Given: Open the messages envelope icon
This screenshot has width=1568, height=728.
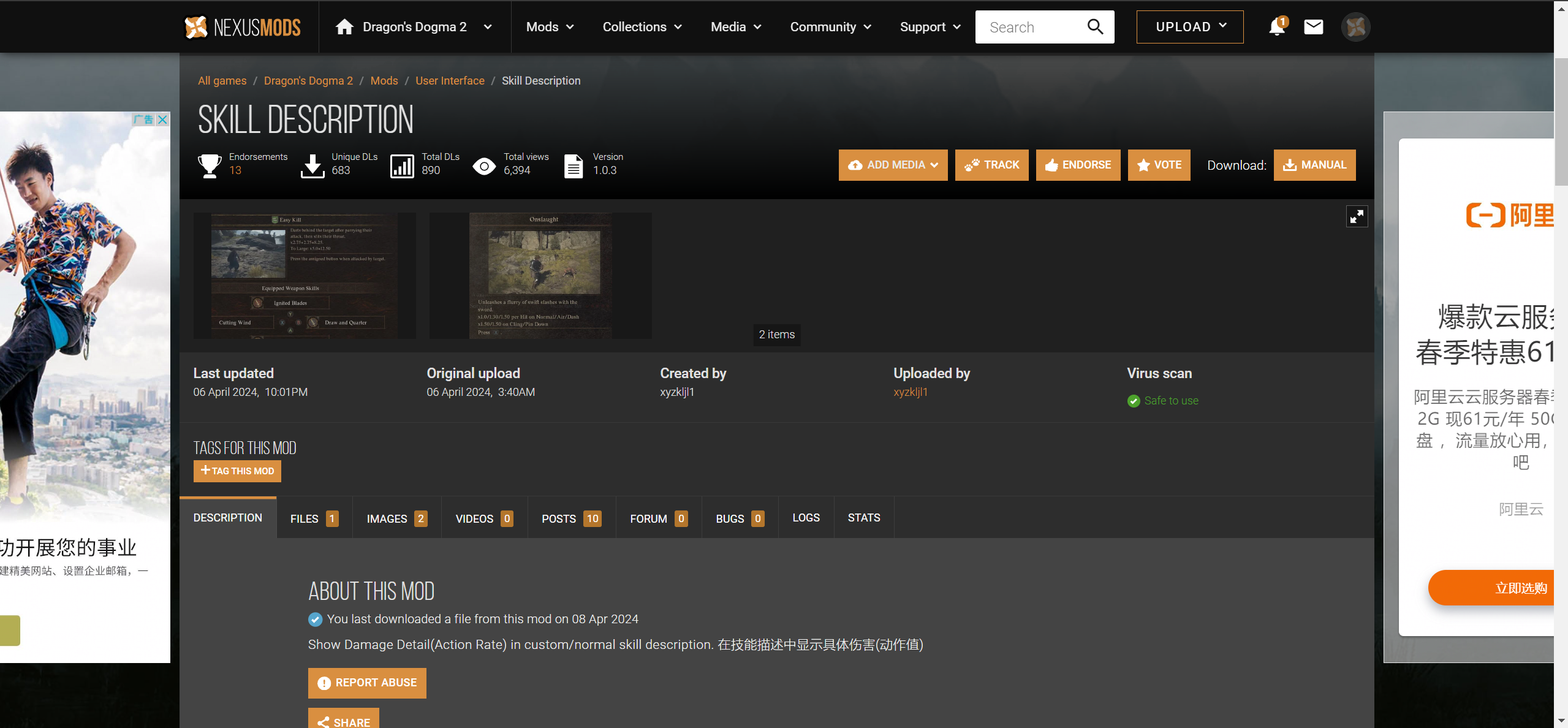Looking at the screenshot, I should pyautogui.click(x=1313, y=27).
